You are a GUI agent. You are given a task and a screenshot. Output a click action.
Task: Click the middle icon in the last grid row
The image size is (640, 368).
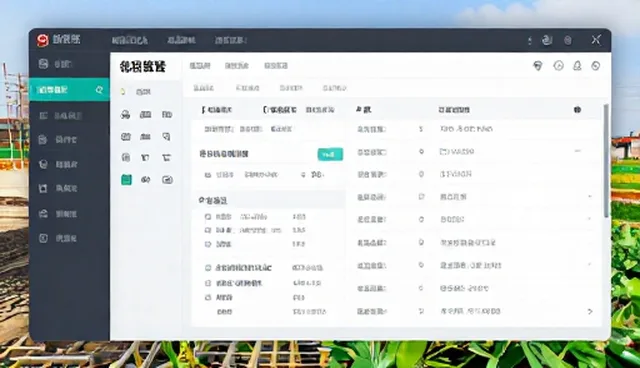point(146,180)
